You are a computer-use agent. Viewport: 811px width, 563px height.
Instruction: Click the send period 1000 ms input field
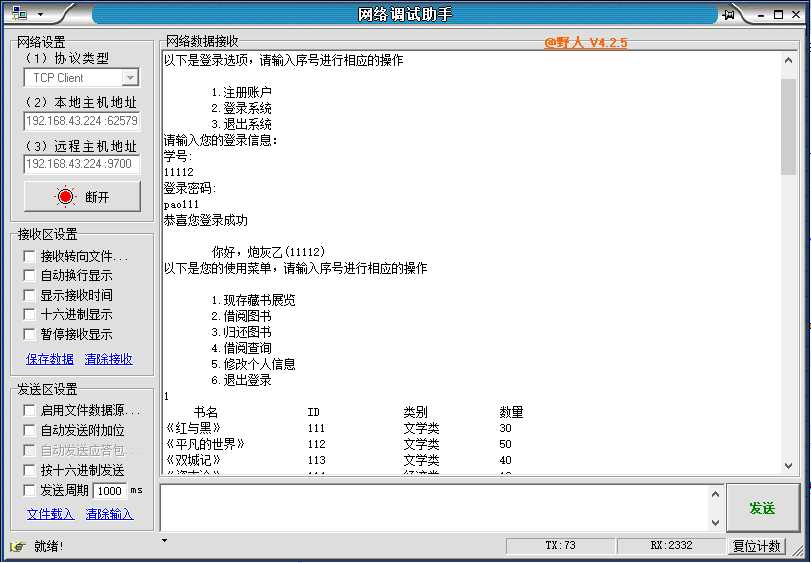pyautogui.click(x=110, y=491)
